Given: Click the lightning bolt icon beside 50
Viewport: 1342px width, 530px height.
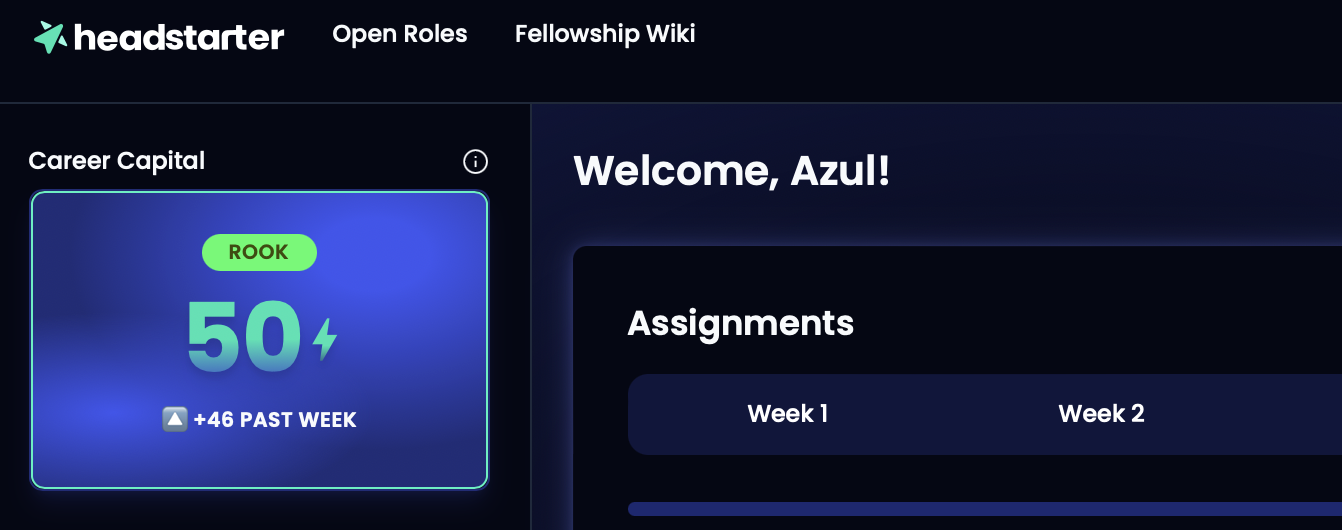Looking at the screenshot, I should click(325, 340).
